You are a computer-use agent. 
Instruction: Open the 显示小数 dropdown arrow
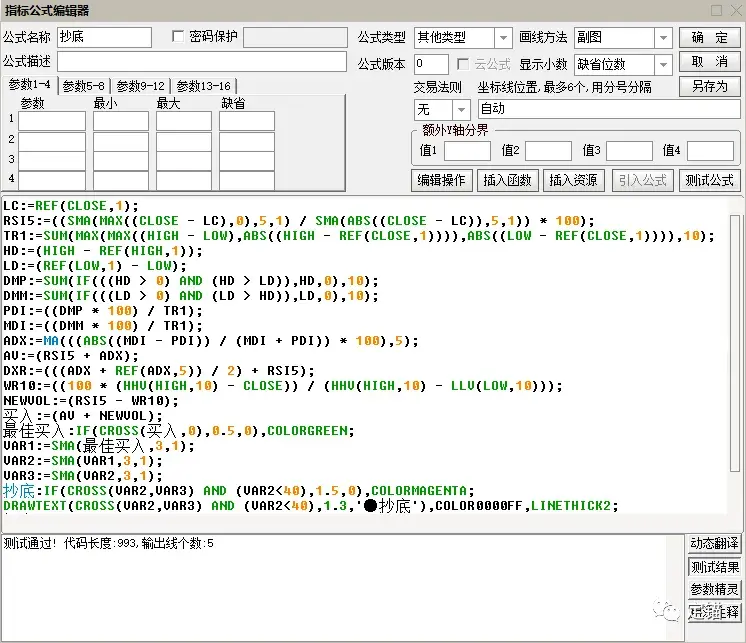pos(663,65)
